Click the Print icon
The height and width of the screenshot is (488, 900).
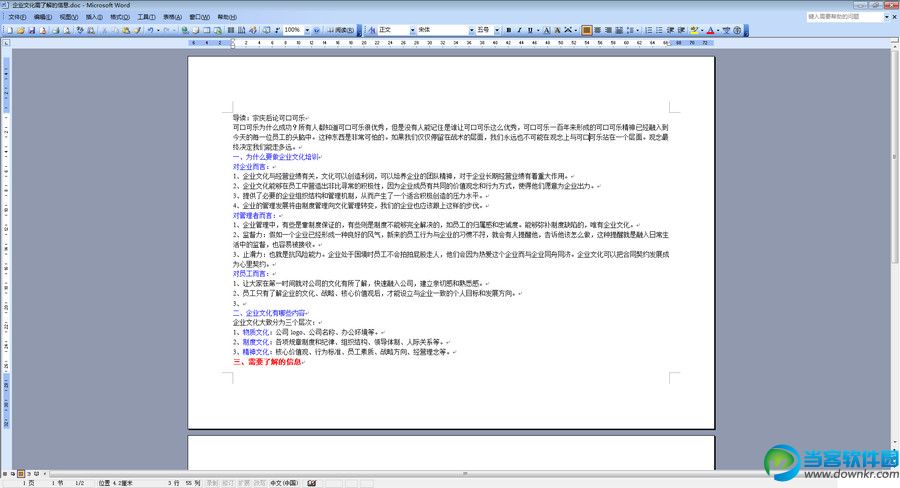tap(56, 30)
